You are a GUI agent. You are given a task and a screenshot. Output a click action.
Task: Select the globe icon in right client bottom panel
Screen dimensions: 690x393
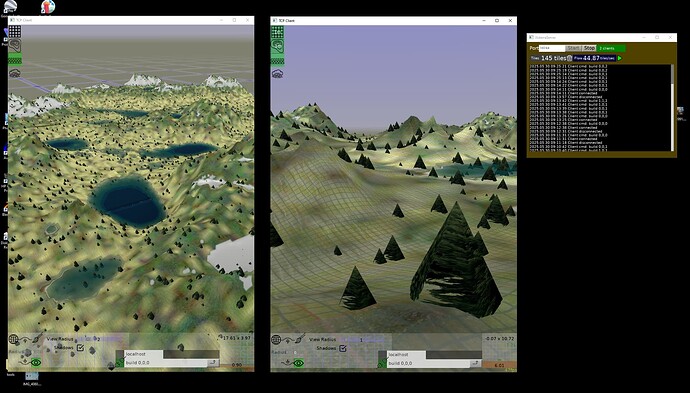(276, 339)
